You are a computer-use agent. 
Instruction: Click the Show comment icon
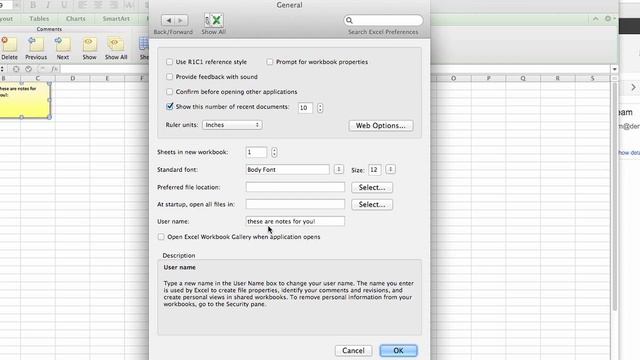pyautogui.click(x=89, y=44)
